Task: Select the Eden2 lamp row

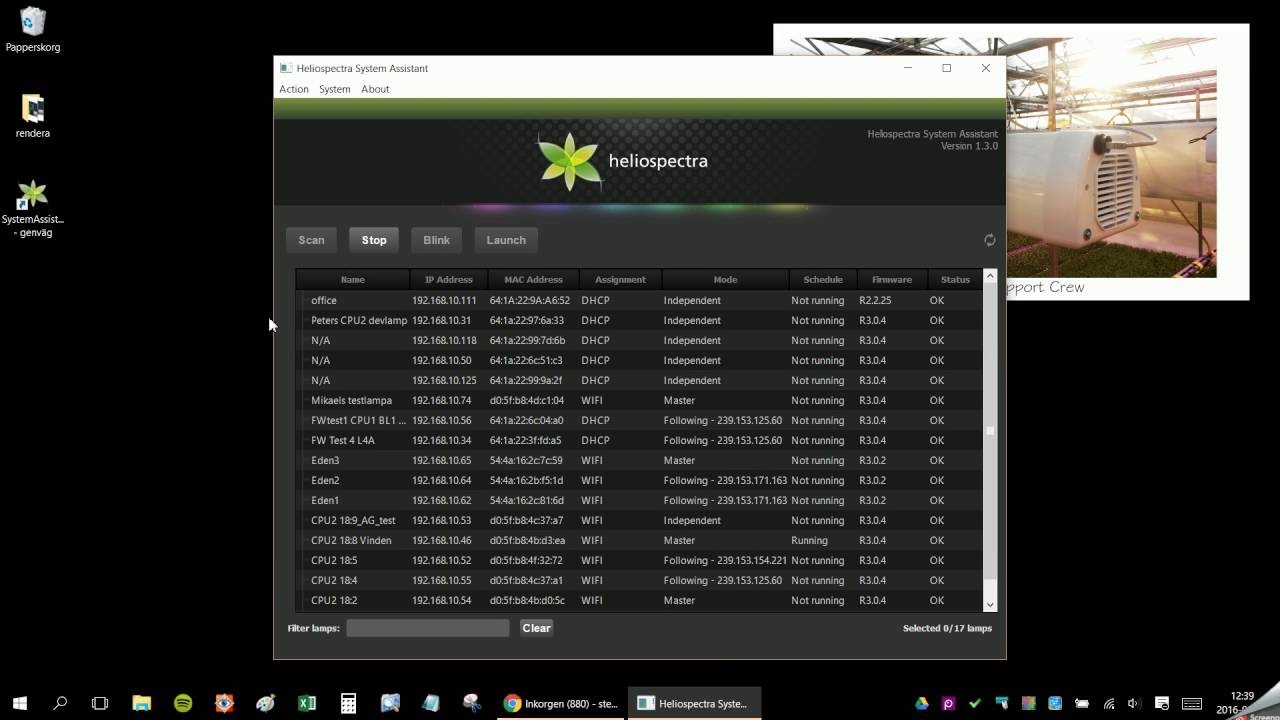Action: (639, 480)
